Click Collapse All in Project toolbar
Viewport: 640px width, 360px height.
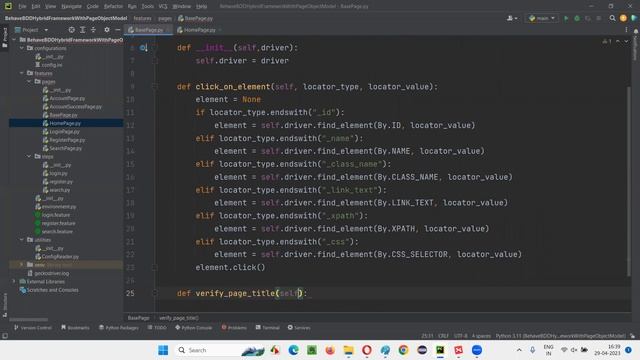93,30
